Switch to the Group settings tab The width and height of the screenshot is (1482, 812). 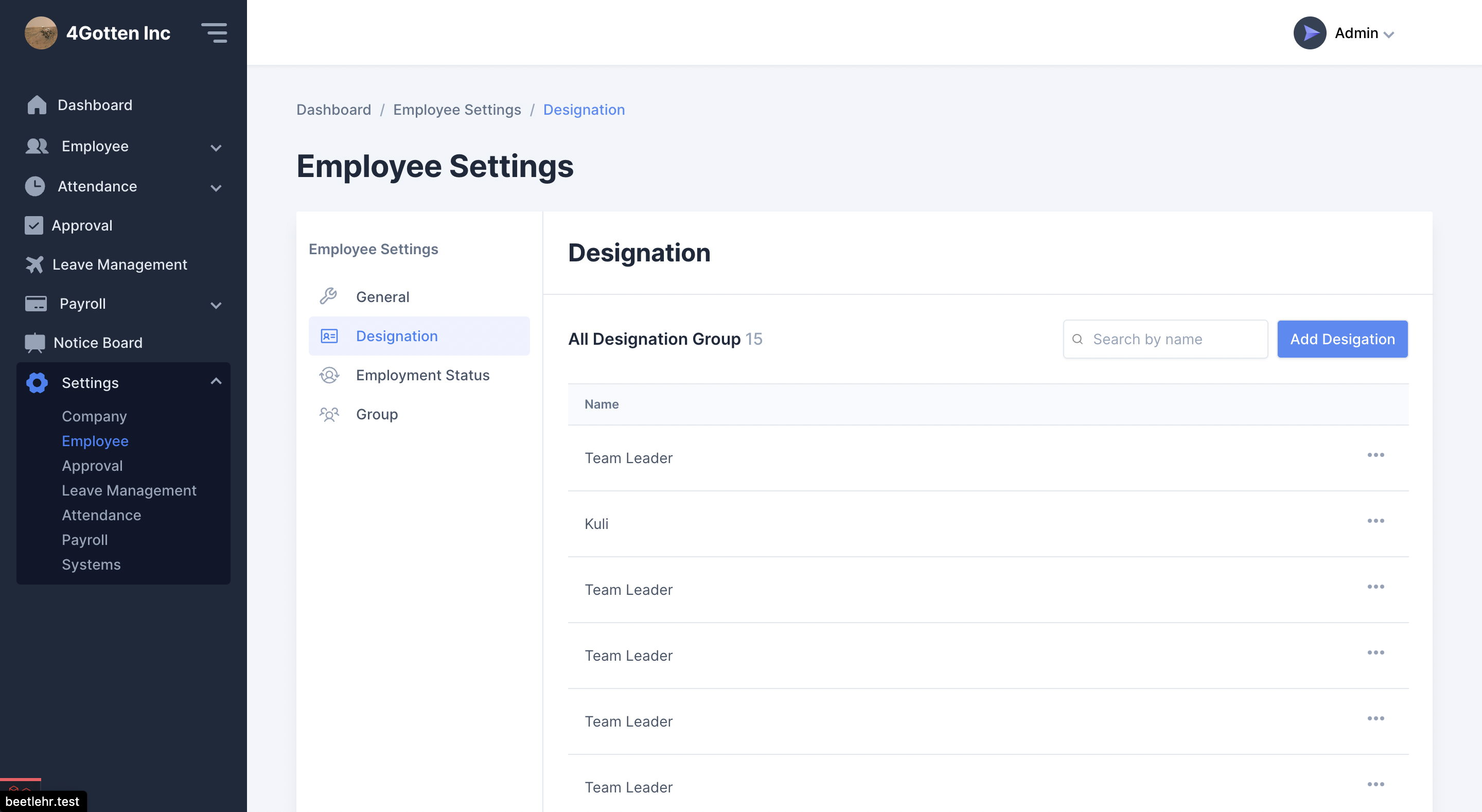click(x=419, y=414)
